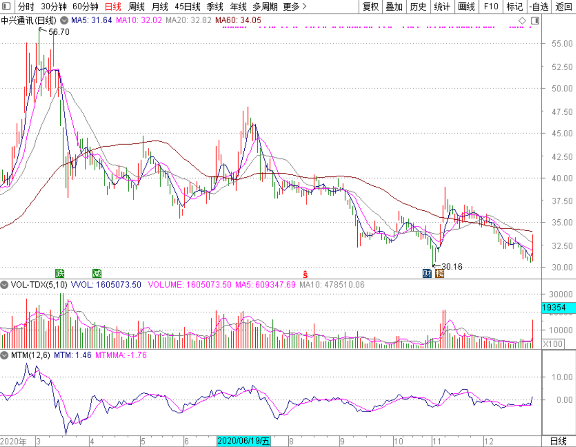Click the volume MA10: 478510.06 value
The width and height of the screenshot is (576, 447).
point(332,285)
